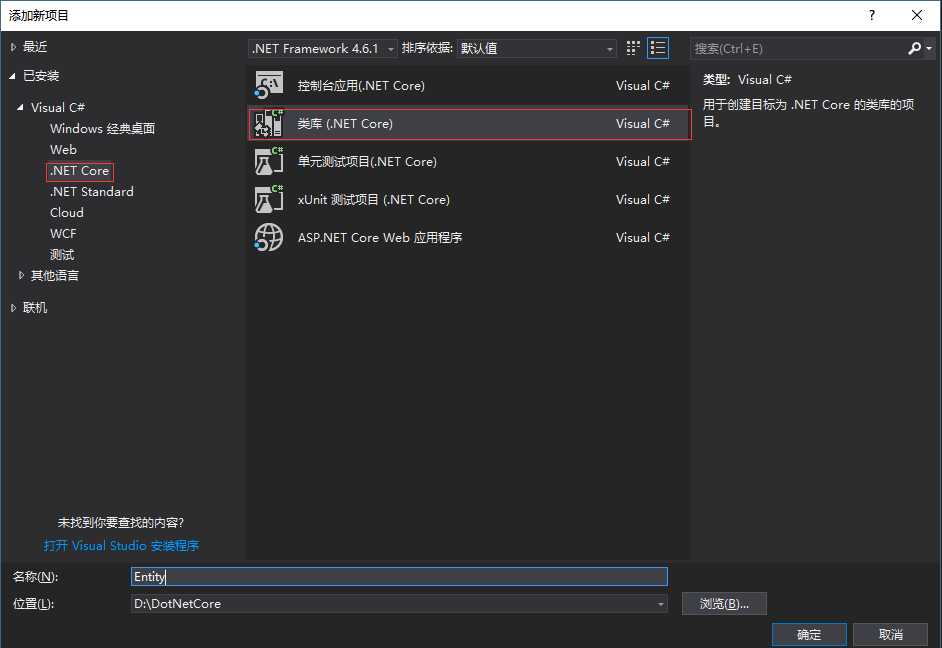Viewport: 942px width, 648px height.
Task: Select the 测试 category
Action: pyautogui.click(x=62, y=255)
